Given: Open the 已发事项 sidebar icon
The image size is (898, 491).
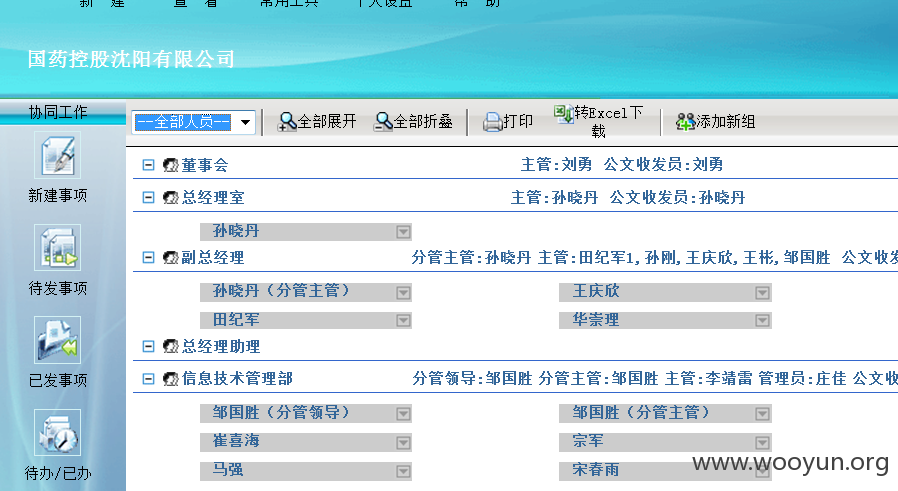Looking at the screenshot, I should click(57, 340).
